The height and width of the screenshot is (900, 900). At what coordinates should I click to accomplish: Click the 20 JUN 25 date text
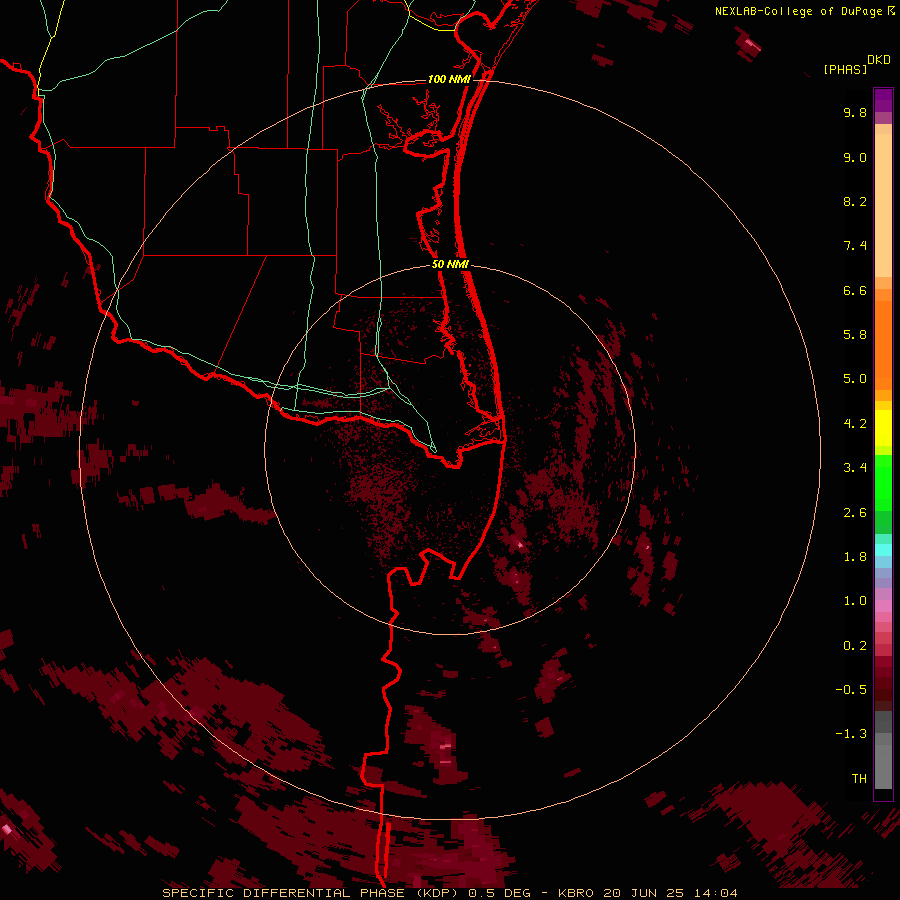tap(642, 893)
